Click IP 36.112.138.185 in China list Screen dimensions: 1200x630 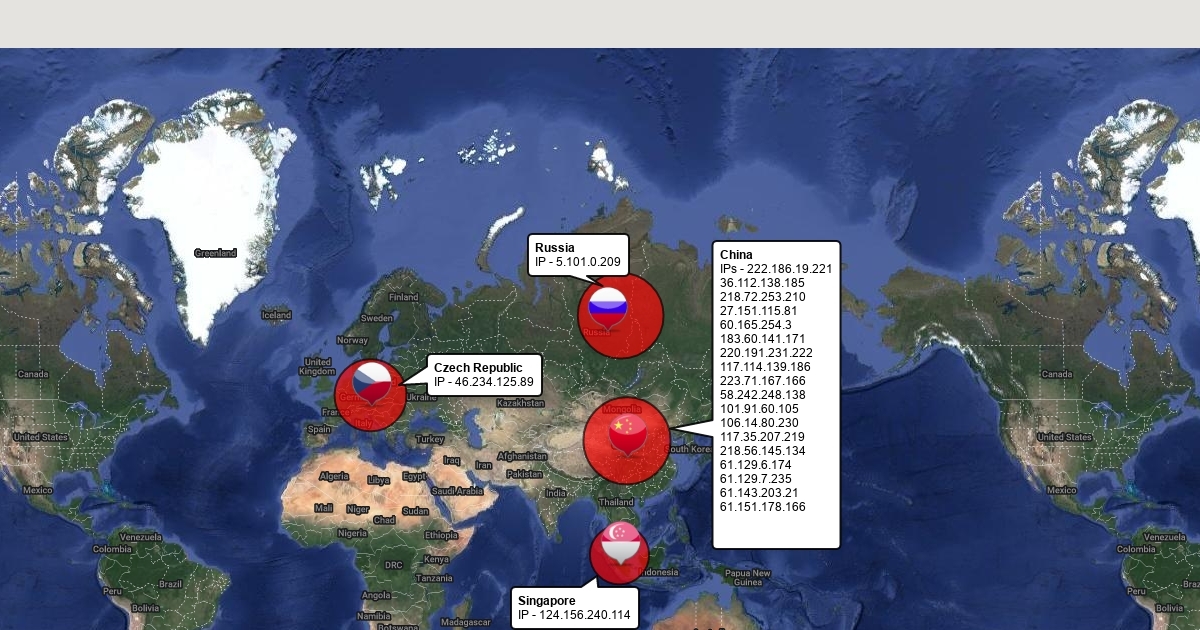pyautogui.click(x=762, y=283)
